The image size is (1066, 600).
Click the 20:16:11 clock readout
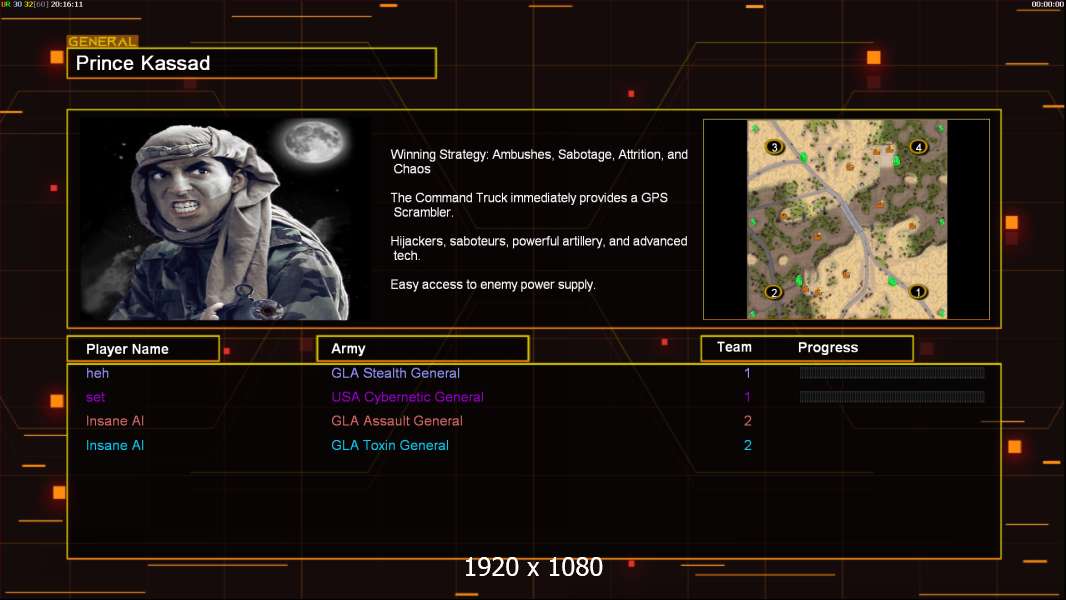click(x=67, y=4)
